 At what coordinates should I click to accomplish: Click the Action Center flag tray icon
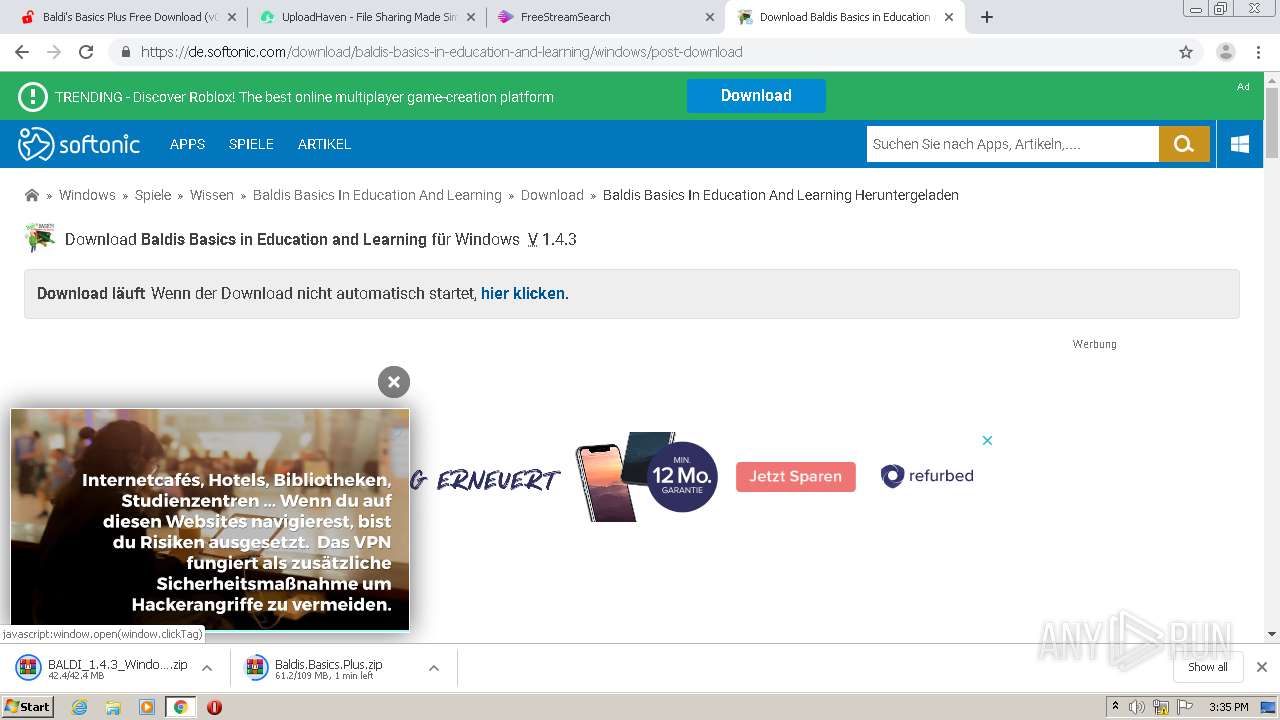[x=1183, y=707]
